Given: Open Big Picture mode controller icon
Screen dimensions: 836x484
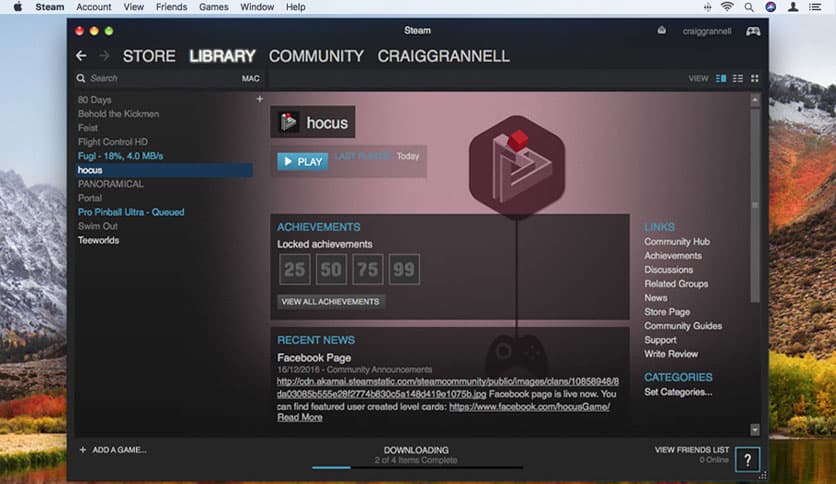Looking at the screenshot, I should click(x=753, y=31).
